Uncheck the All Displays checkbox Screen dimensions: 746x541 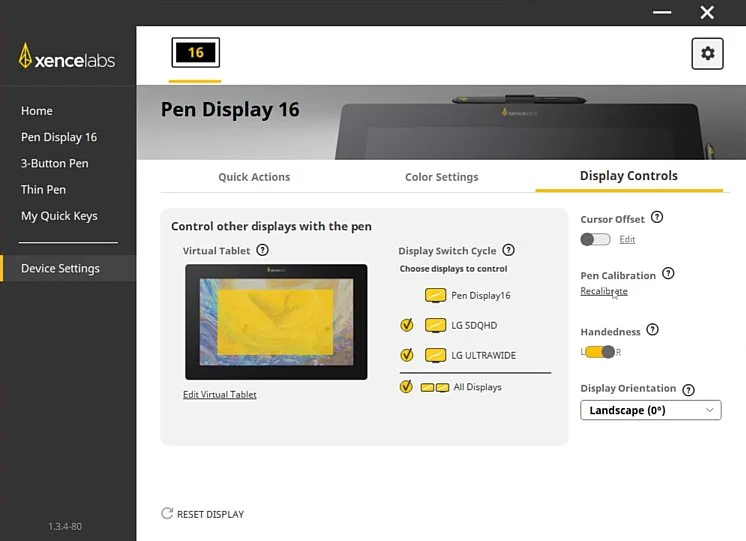tap(406, 386)
